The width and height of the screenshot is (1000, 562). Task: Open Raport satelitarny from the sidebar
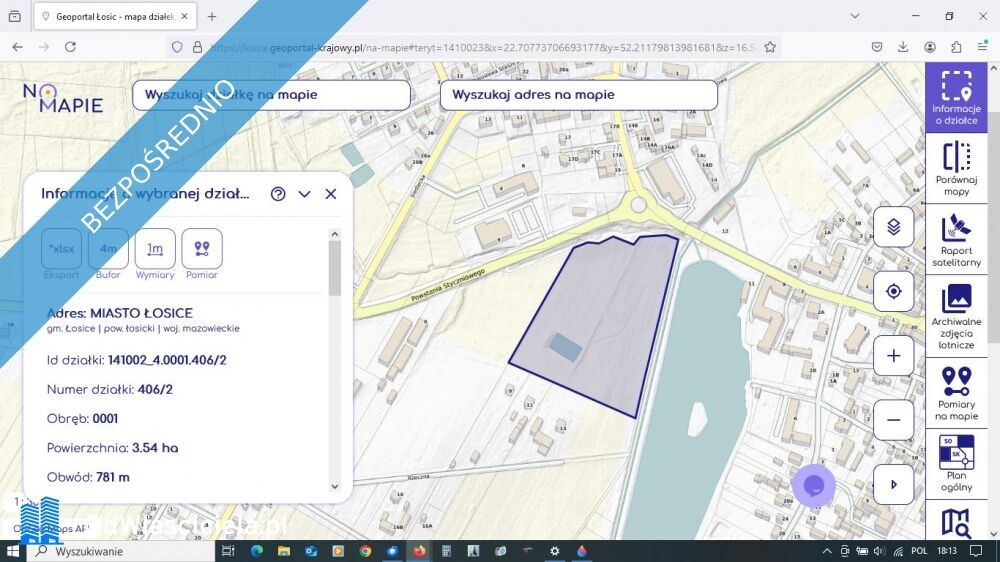pyautogui.click(x=956, y=240)
